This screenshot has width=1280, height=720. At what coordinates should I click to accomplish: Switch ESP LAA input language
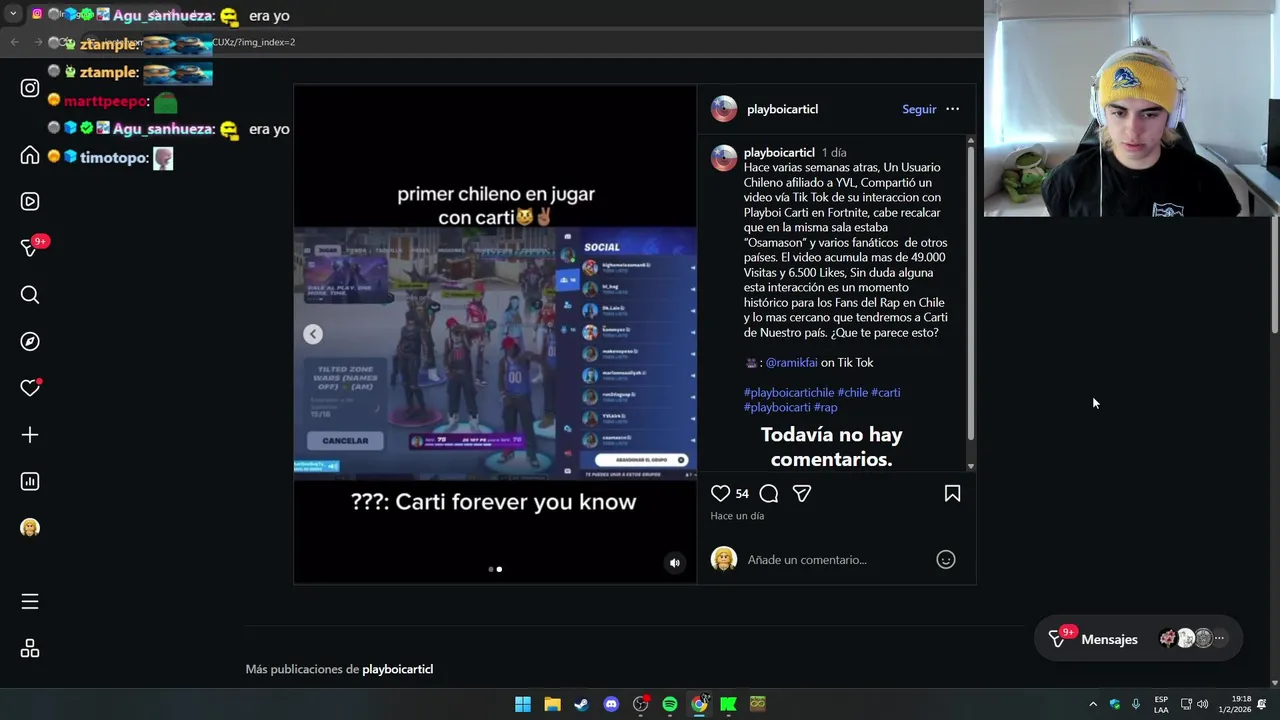click(x=1161, y=704)
